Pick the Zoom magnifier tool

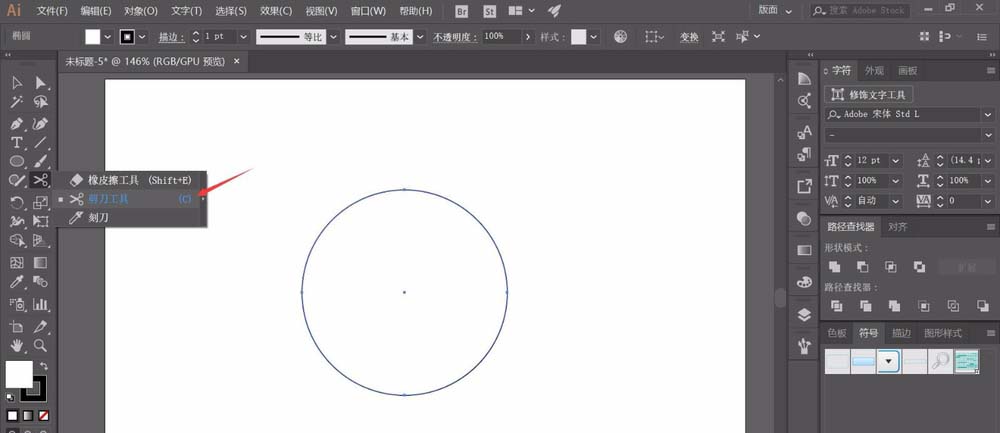(41, 345)
